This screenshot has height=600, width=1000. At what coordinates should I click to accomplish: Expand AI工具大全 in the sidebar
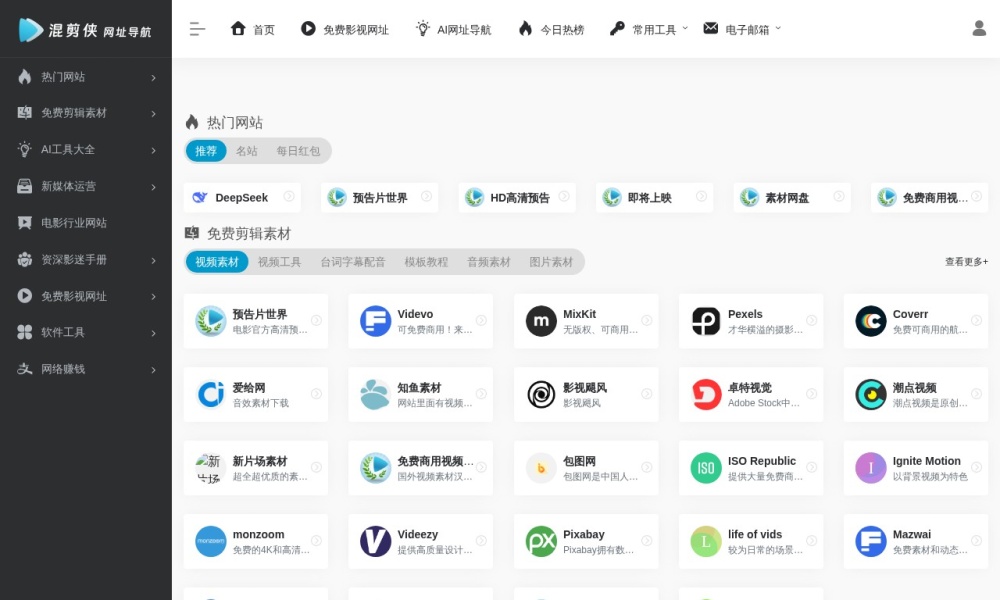pos(86,150)
